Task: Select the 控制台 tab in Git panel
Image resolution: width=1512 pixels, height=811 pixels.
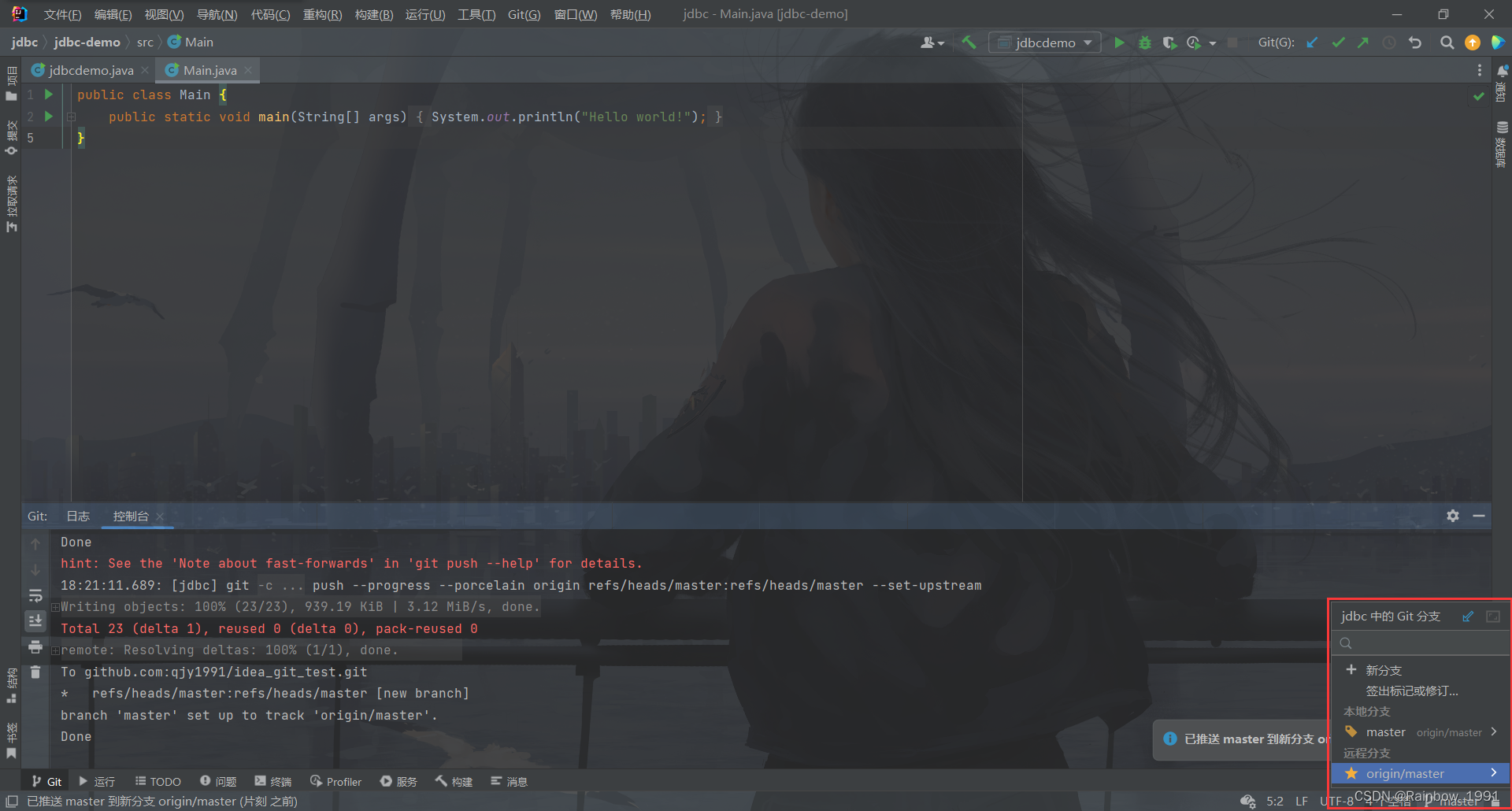Action: (131, 517)
